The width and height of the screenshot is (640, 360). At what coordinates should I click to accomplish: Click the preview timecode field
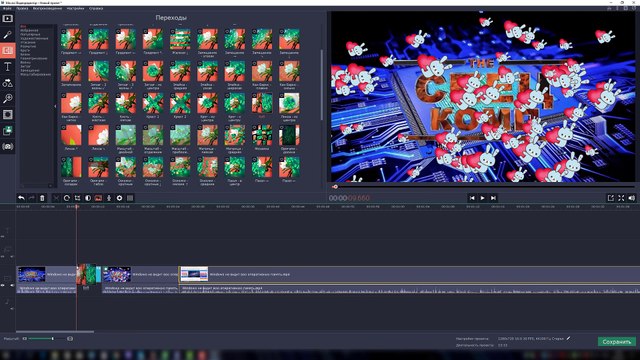click(x=349, y=198)
